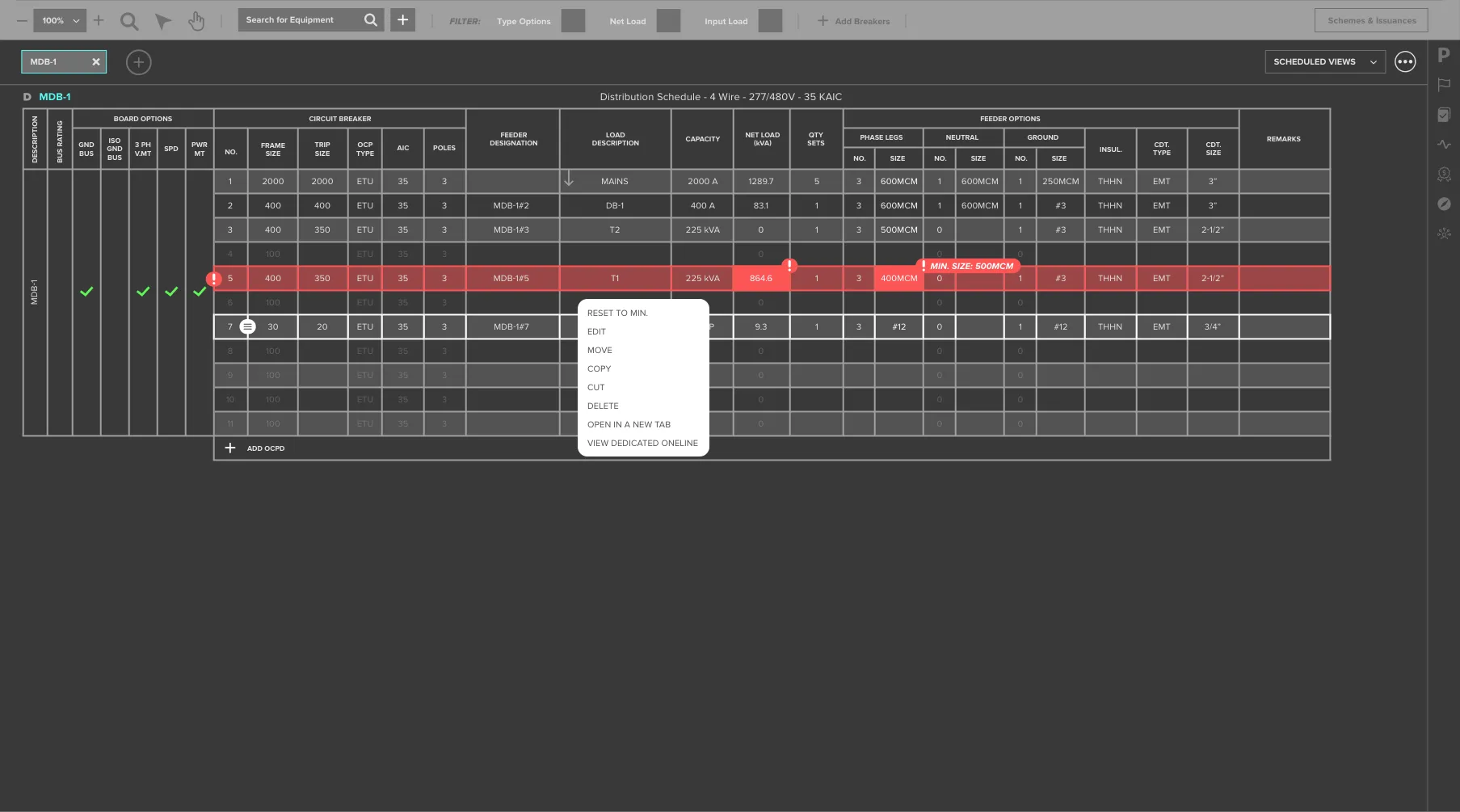Select the arrow pointer tool
Viewport: 1460px width, 812px height.
[163, 21]
